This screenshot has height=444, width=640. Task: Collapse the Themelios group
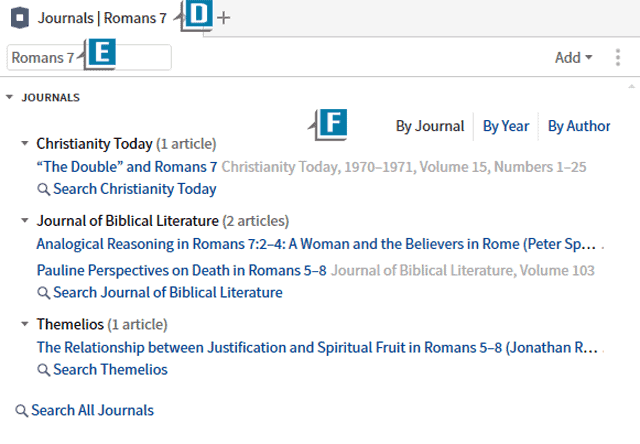(25, 324)
